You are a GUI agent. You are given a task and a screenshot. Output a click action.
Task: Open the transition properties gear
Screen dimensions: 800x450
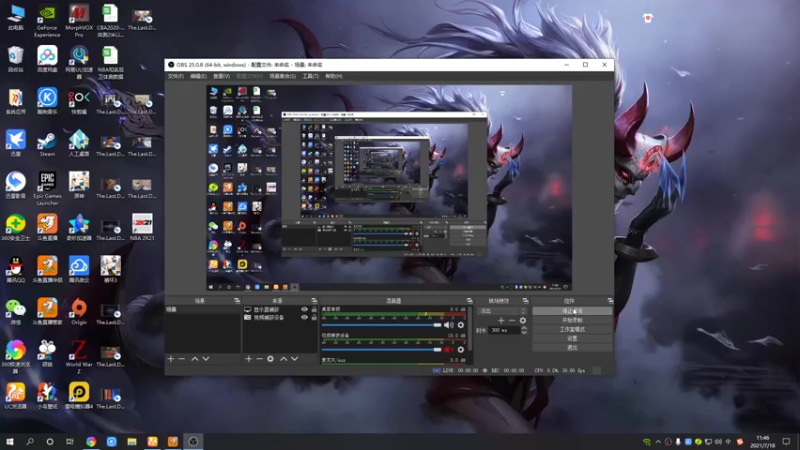[x=522, y=320]
